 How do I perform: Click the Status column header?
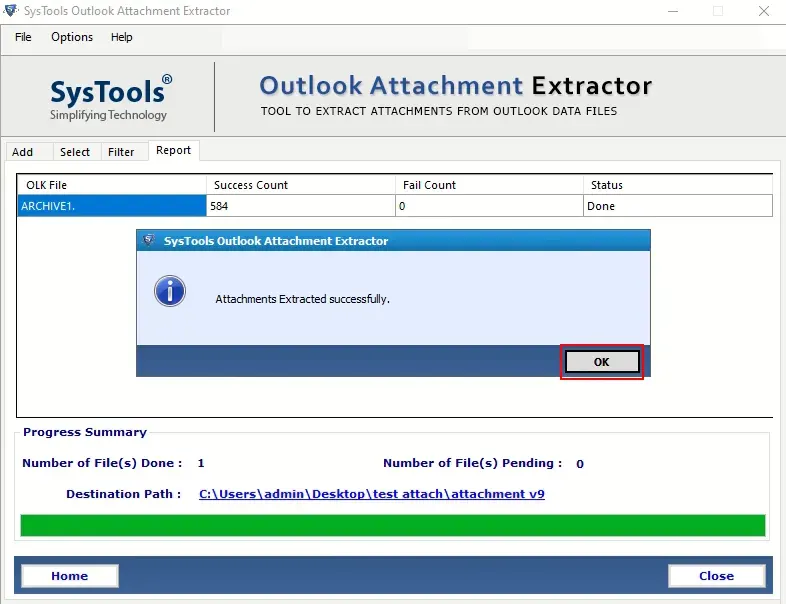point(678,185)
